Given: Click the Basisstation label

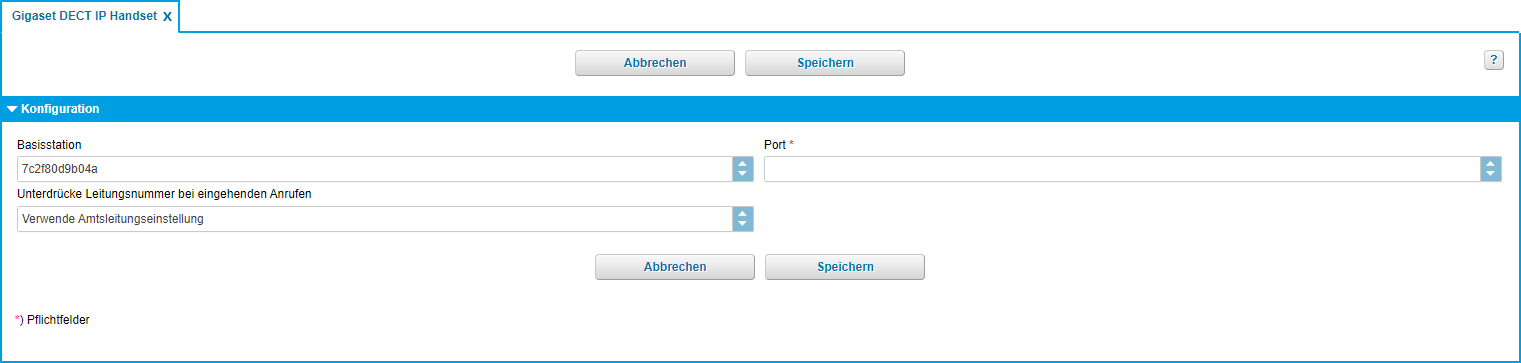Looking at the screenshot, I should tap(49, 145).
